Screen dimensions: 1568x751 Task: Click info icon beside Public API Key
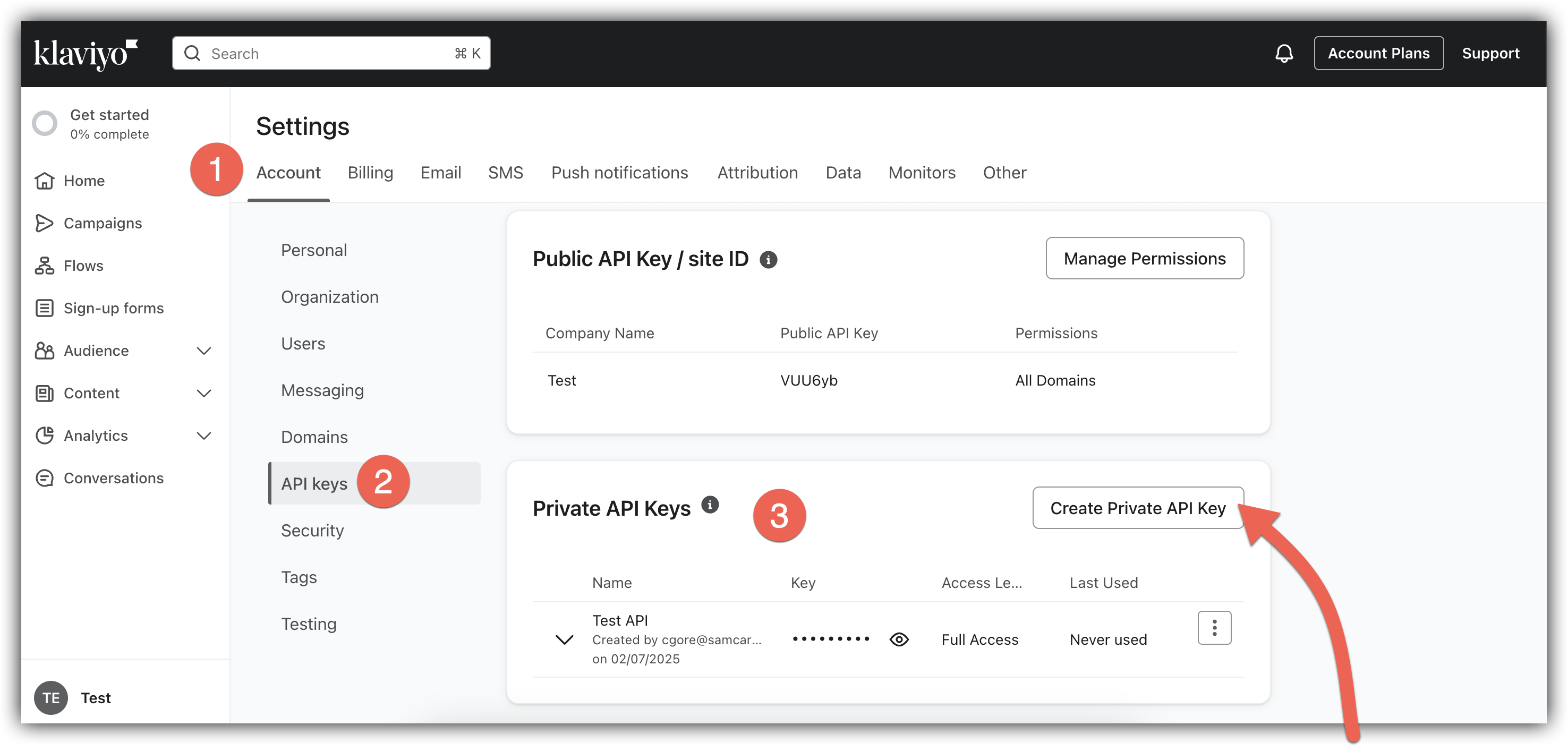point(768,260)
